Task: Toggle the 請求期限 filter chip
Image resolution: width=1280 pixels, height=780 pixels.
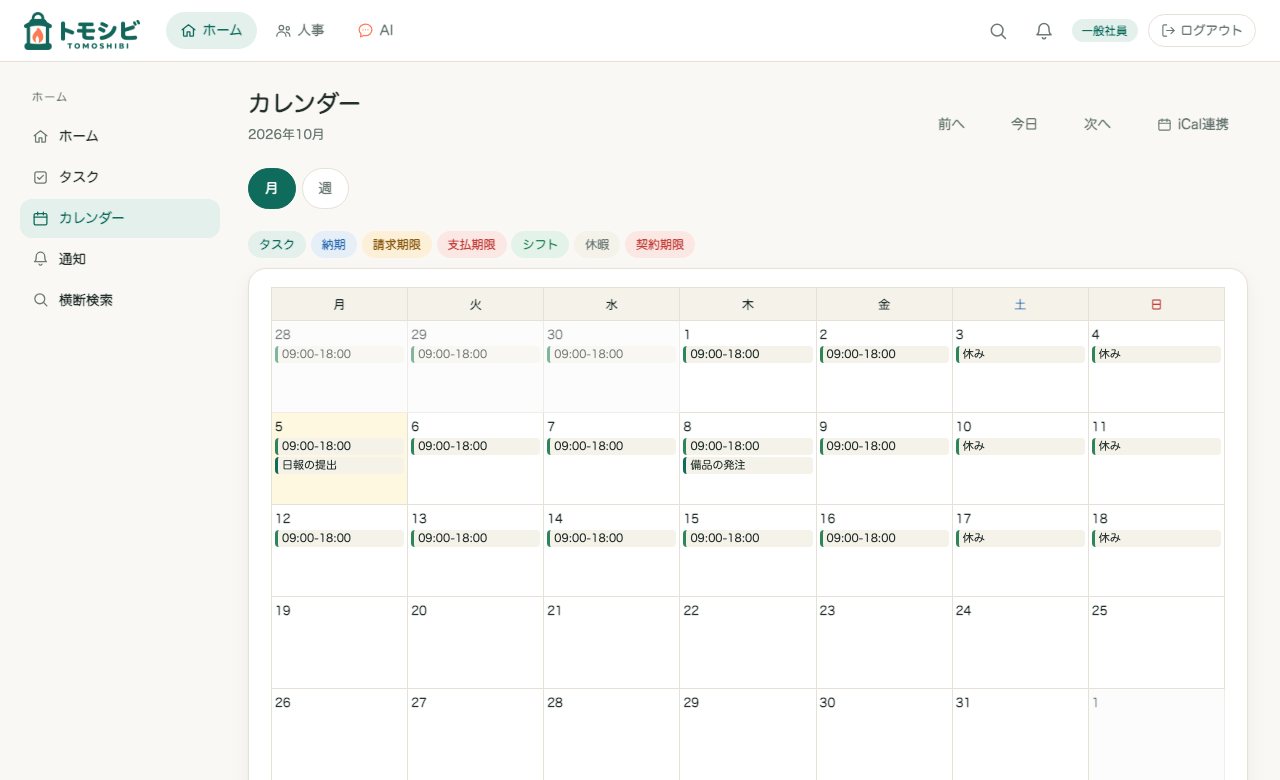Action: point(397,244)
